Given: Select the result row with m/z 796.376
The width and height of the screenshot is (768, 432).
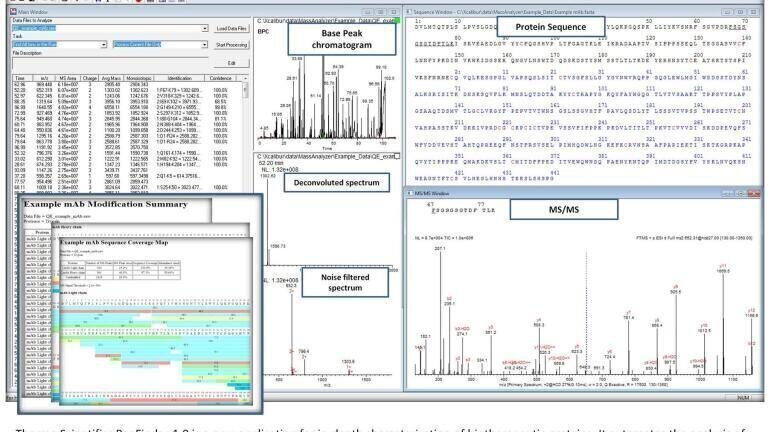Looking at the screenshot, I should (127, 153).
